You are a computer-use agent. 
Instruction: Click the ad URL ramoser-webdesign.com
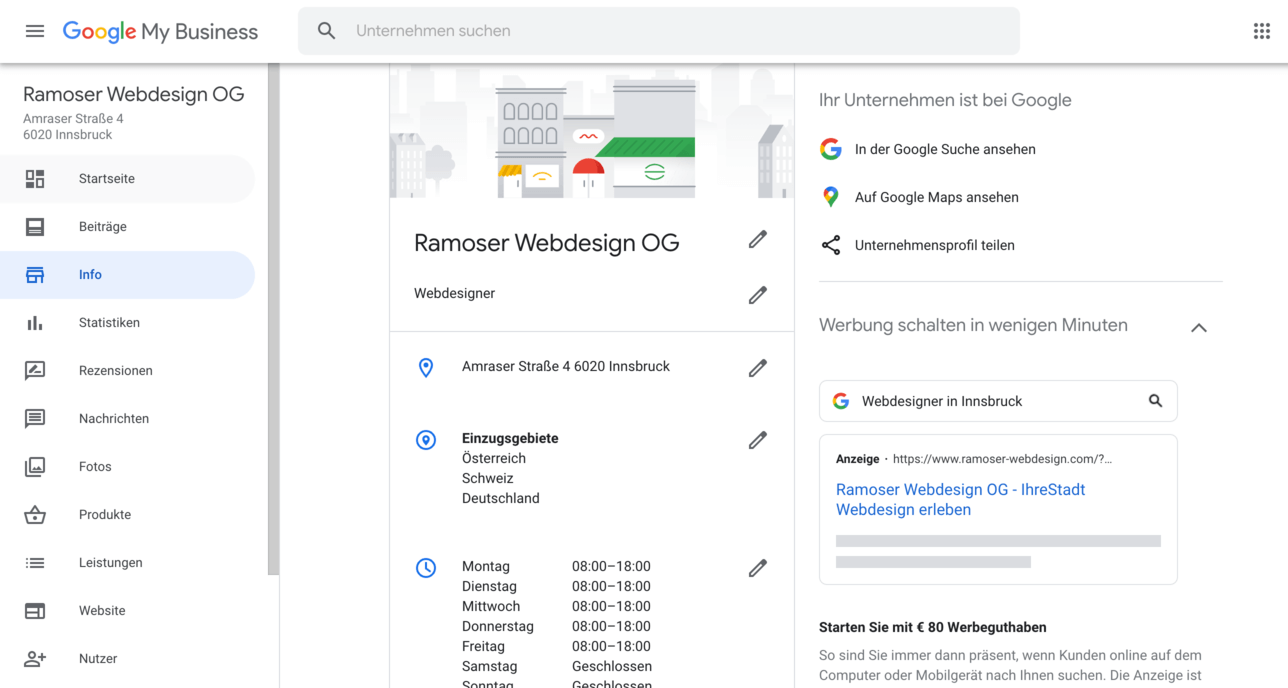tap(1002, 459)
